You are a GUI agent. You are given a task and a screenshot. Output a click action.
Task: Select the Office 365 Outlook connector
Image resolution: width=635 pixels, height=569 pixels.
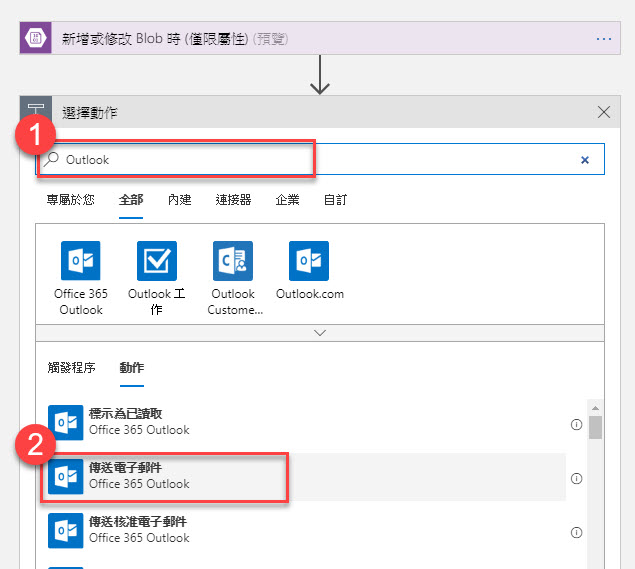click(x=81, y=278)
